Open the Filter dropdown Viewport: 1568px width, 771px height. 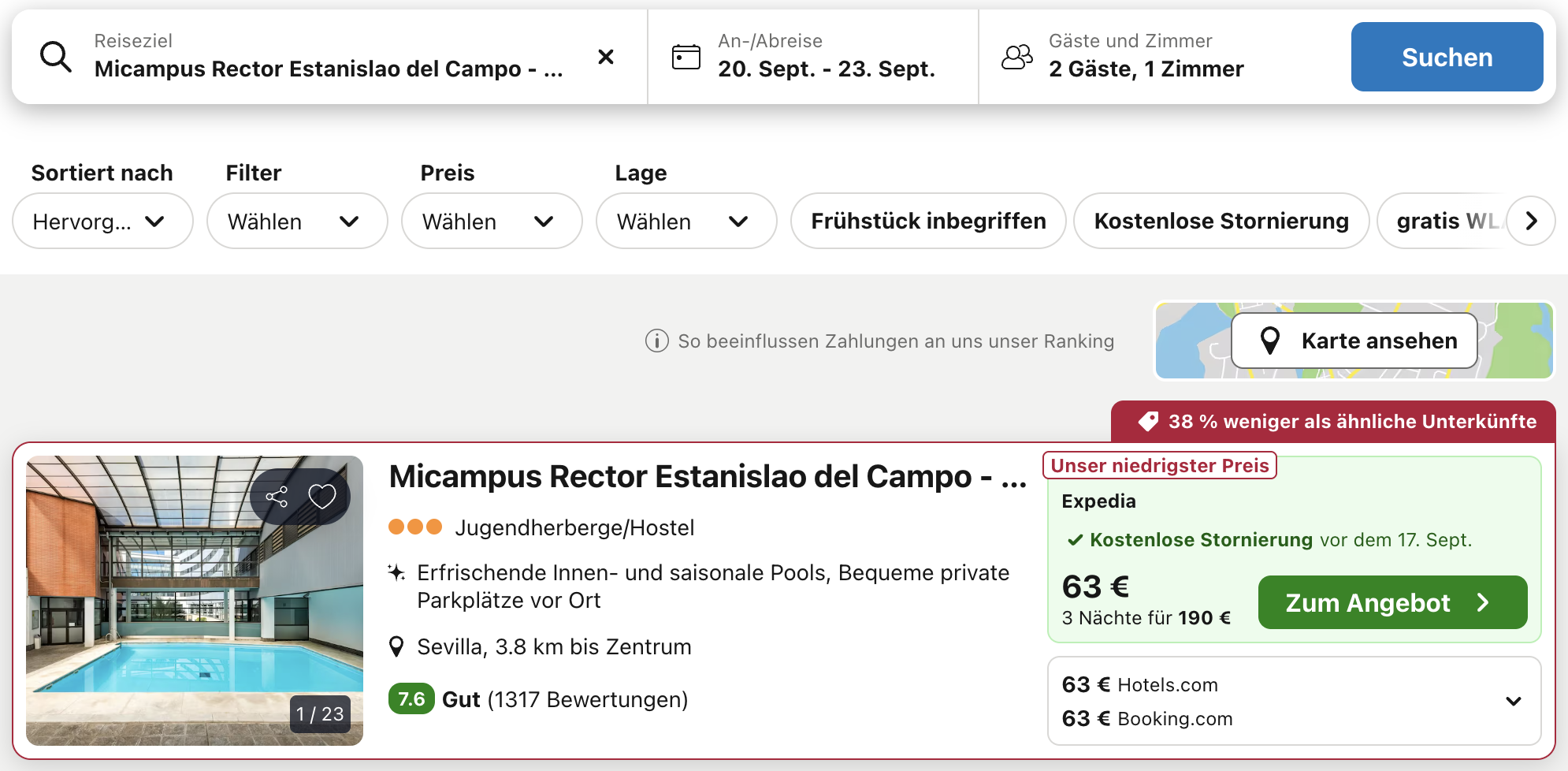[296, 222]
